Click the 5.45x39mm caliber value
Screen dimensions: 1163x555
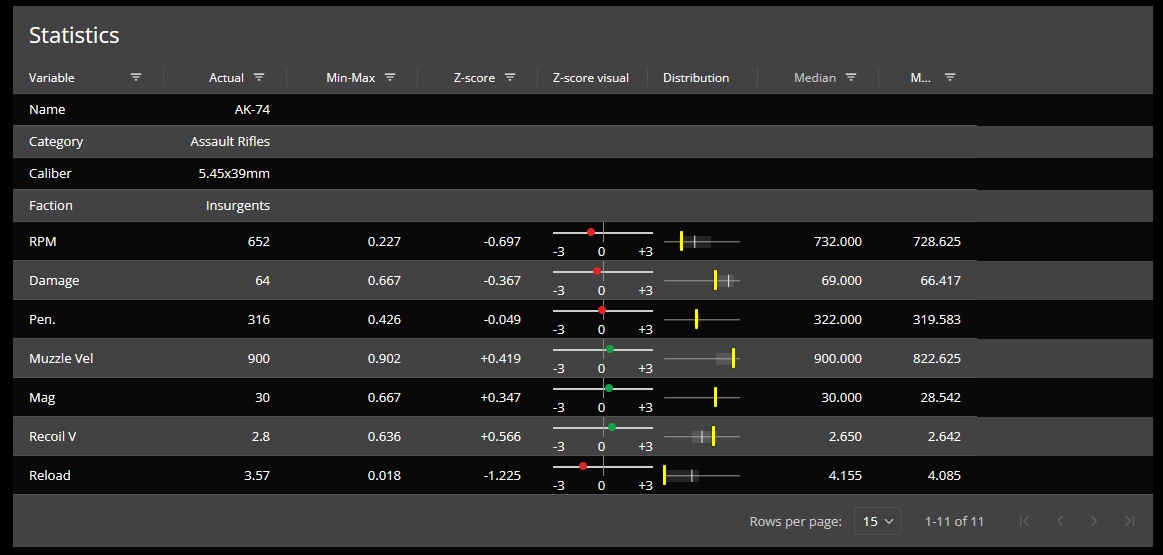pyautogui.click(x=234, y=173)
